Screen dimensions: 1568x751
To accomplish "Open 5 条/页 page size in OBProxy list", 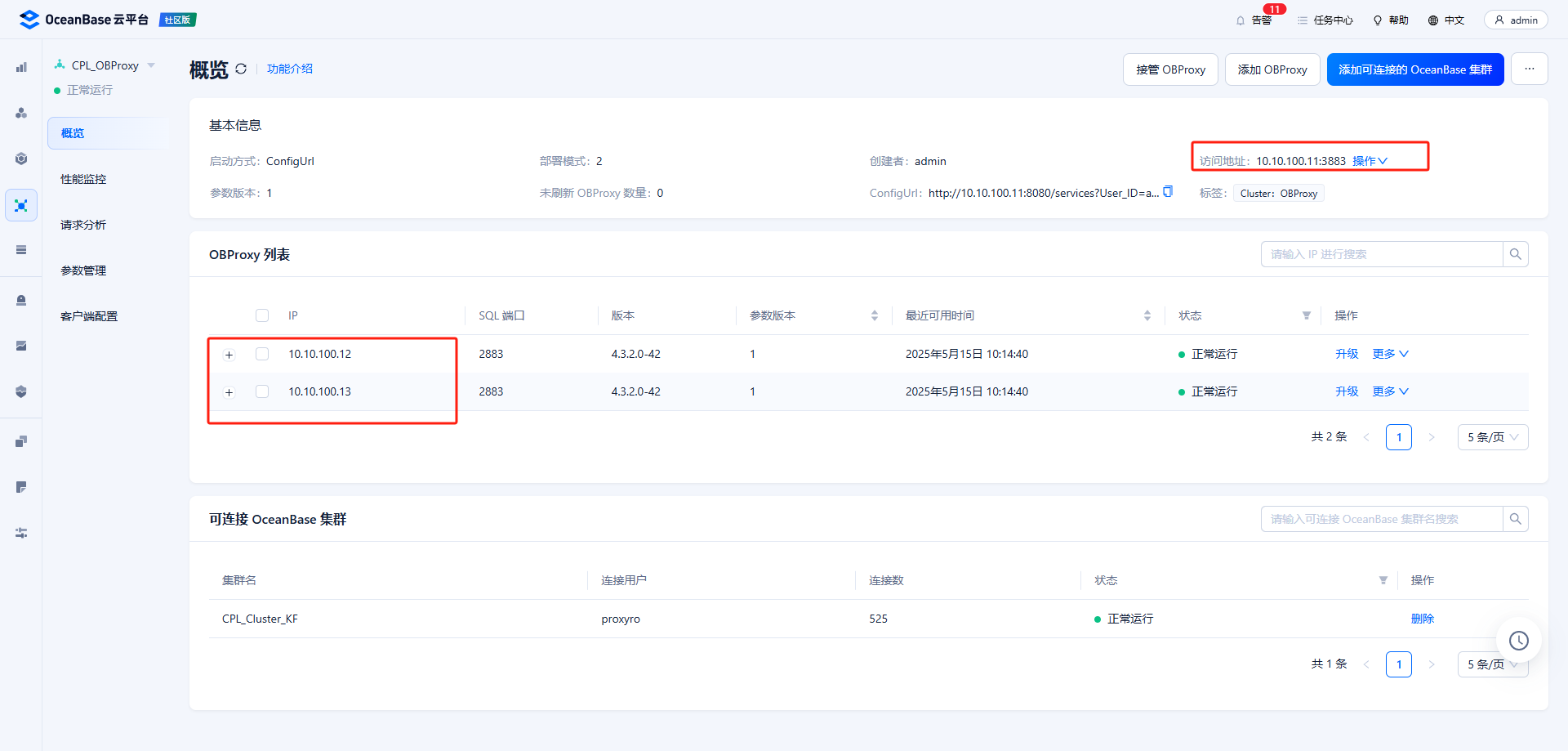I will tap(1493, 437).
